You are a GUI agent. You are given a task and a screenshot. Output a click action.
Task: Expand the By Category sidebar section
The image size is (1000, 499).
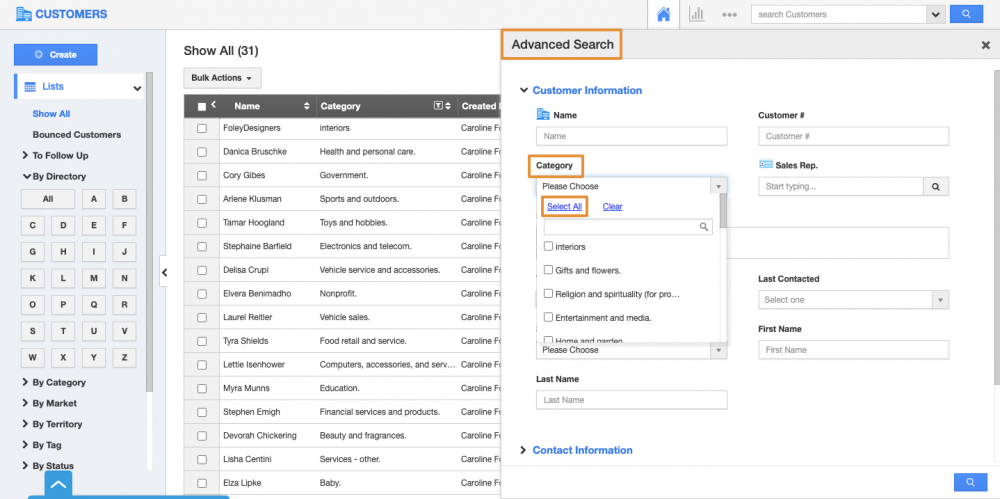[x=58, y=382]
